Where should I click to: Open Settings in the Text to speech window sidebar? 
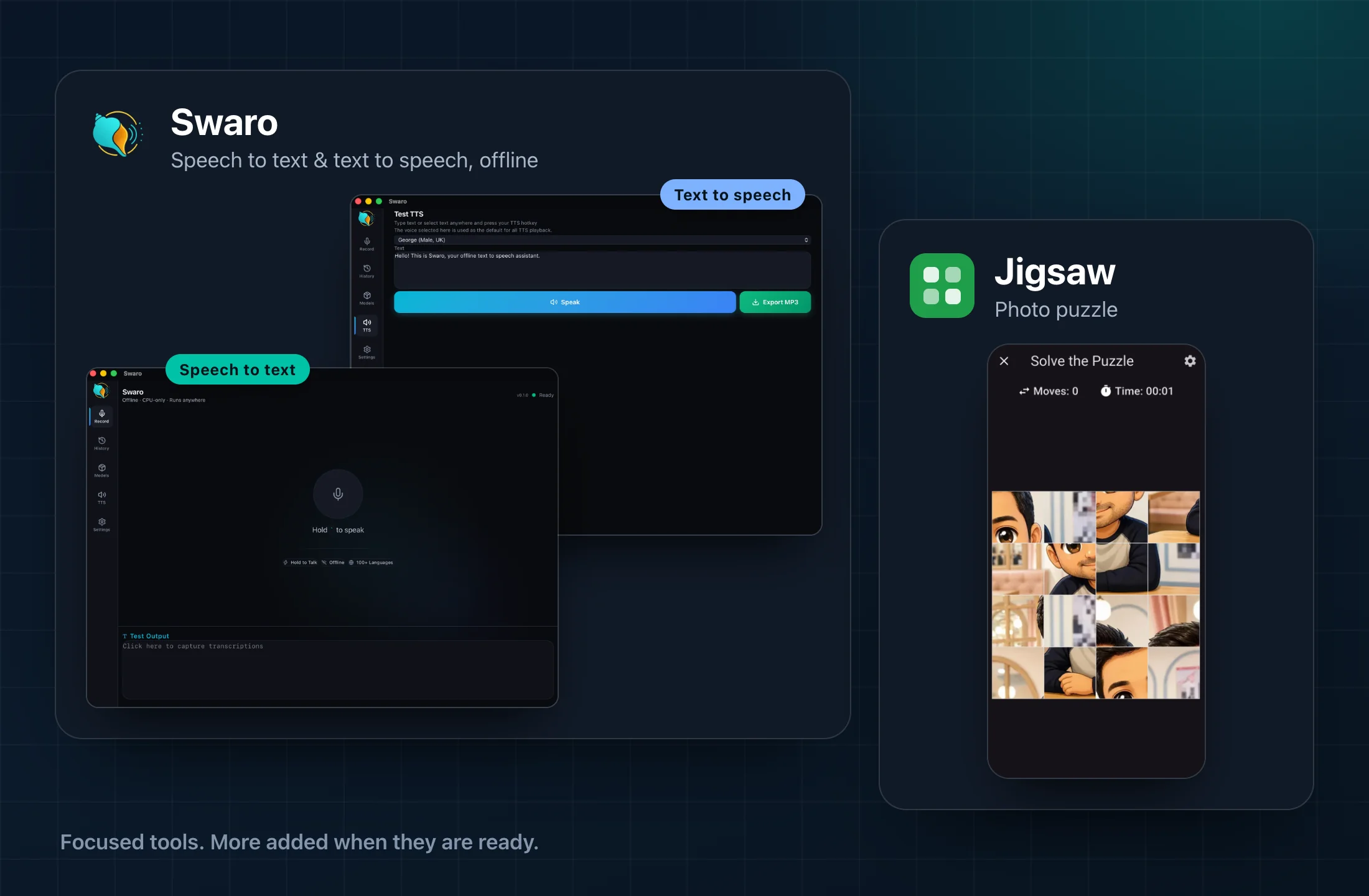click(367, 352)
